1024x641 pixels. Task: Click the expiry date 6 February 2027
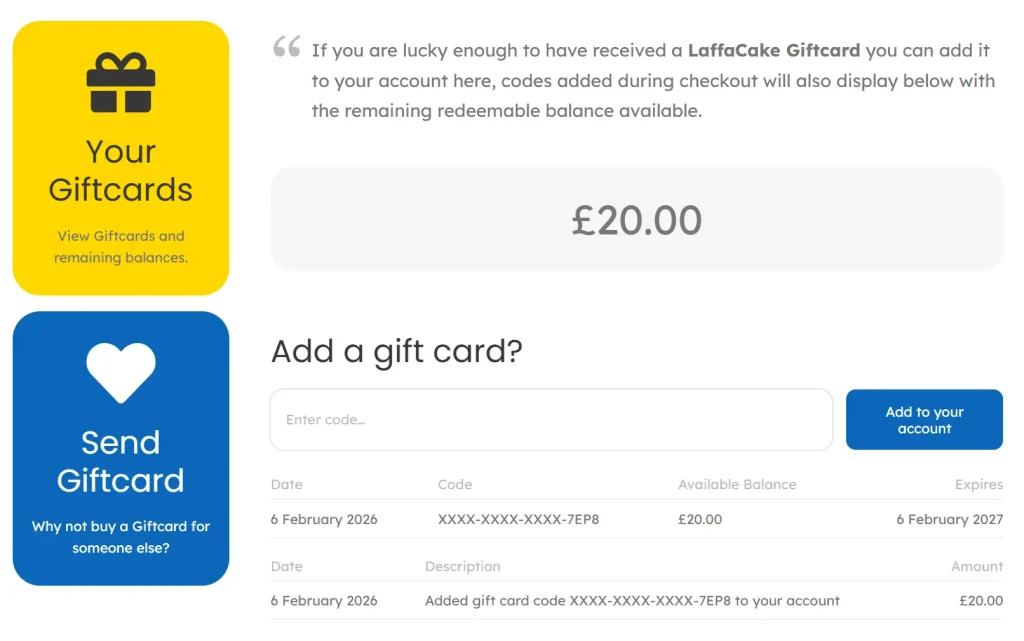click(x=949, y=519)
